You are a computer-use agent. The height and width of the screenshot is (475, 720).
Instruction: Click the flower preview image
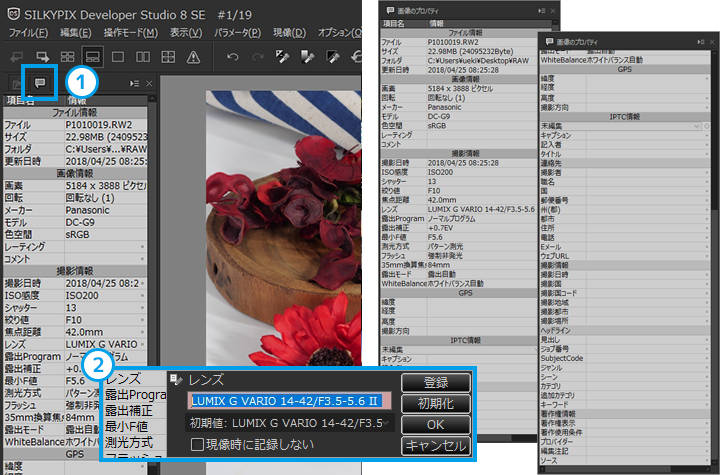click(283, 228)
